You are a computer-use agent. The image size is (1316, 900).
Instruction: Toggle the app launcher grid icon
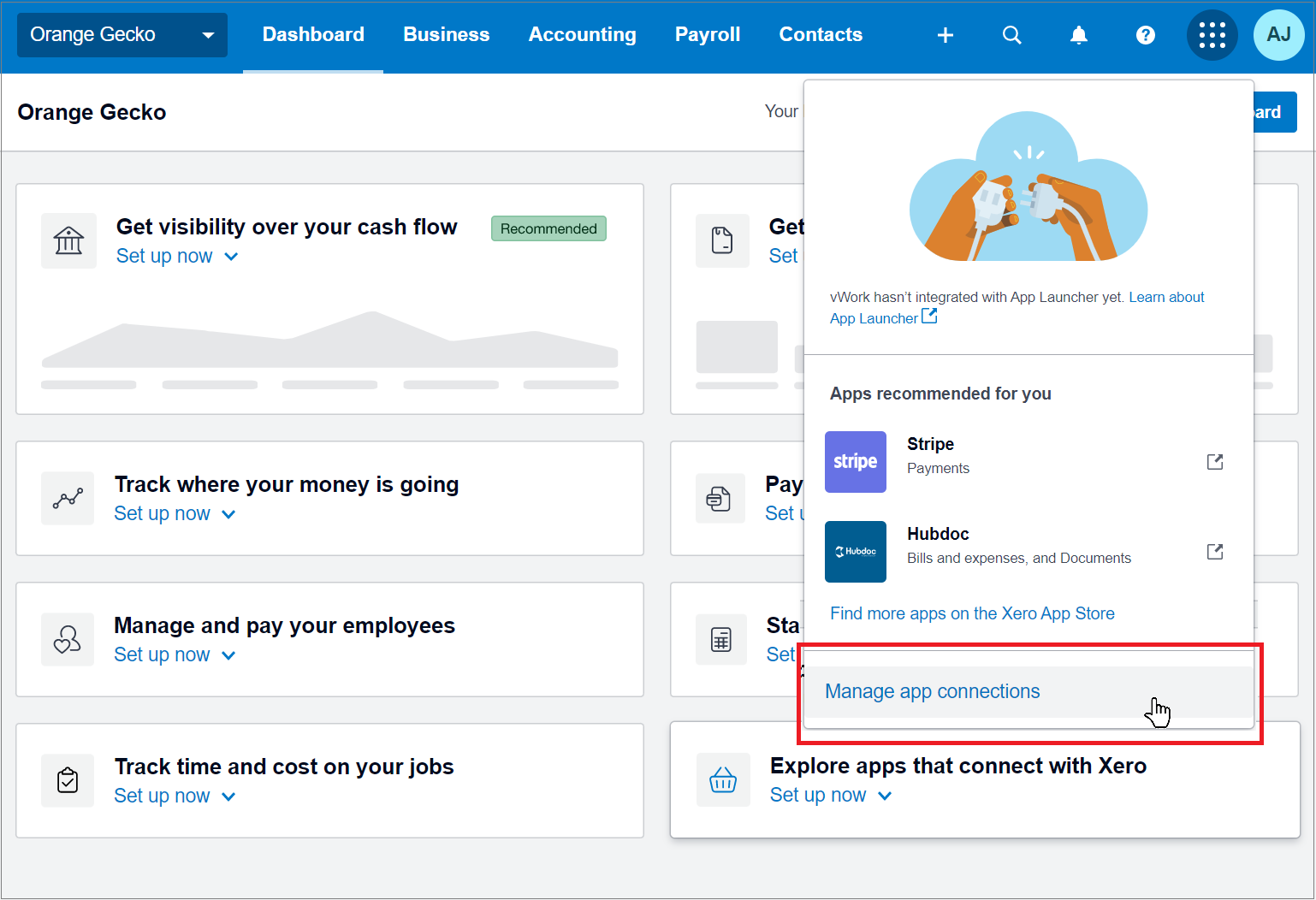[x=1212, y=35]
